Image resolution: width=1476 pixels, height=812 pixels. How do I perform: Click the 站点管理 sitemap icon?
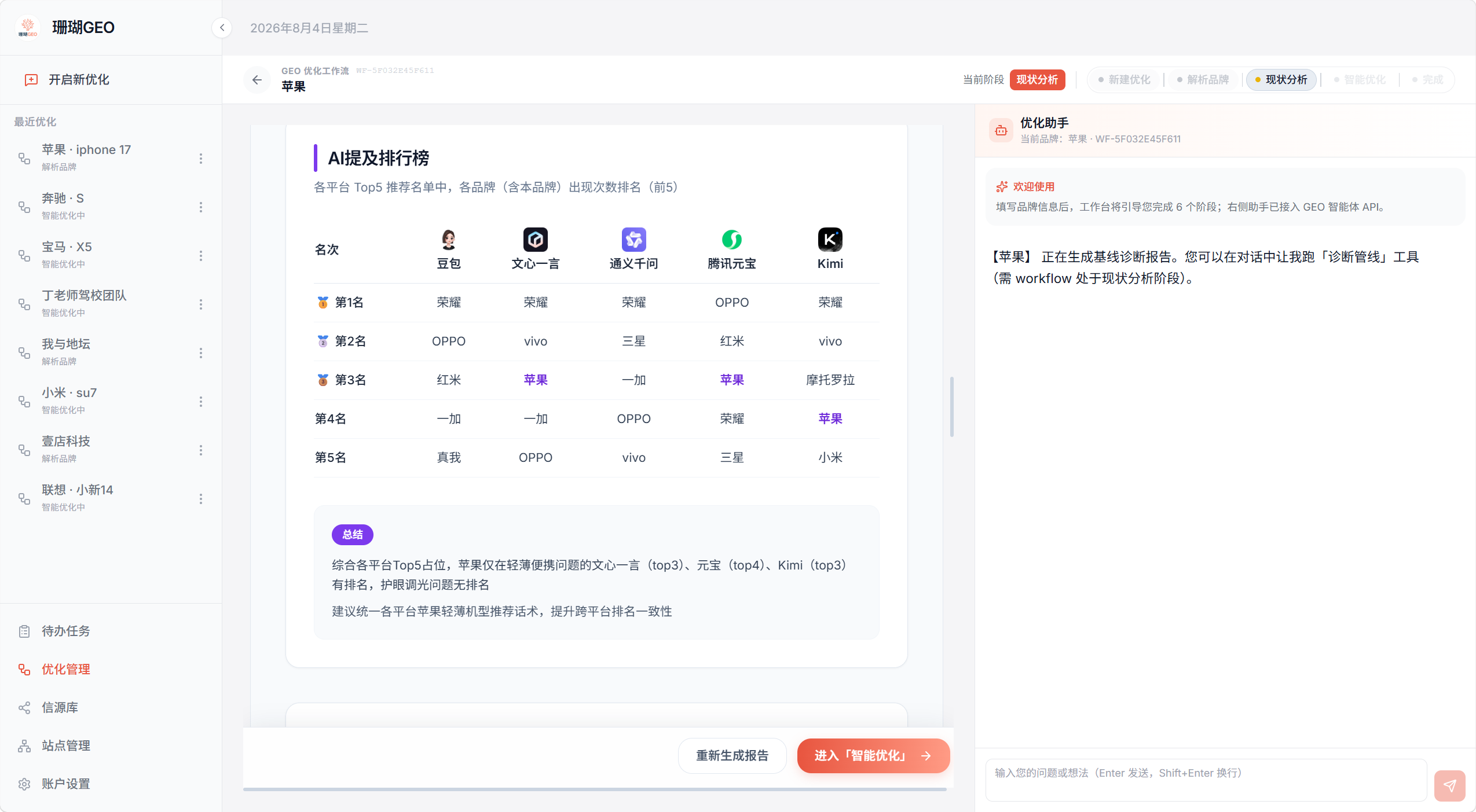[x=24, y=745]
